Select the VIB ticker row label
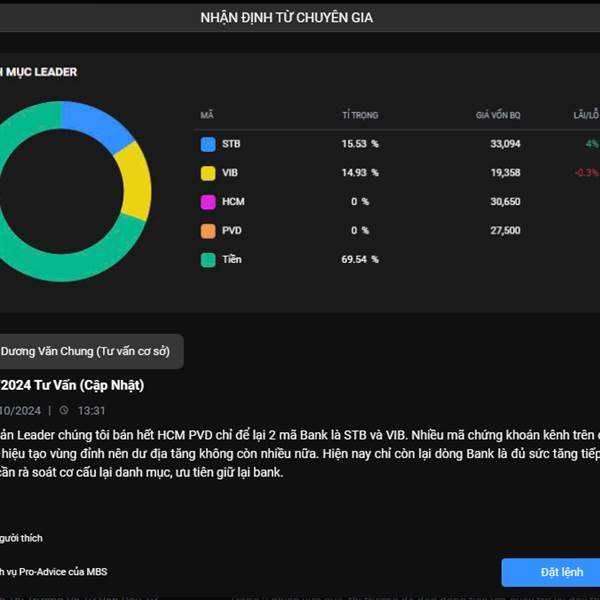Screen dimensions: 600x600 point(230,173)
